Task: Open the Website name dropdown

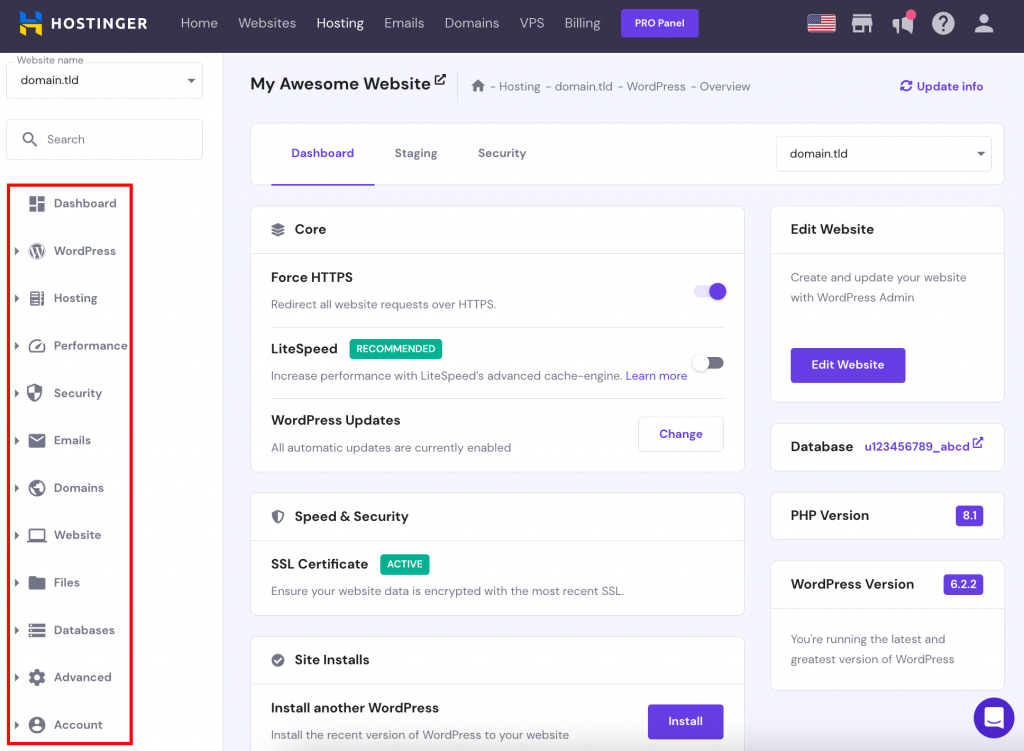Action: (104, 81)
